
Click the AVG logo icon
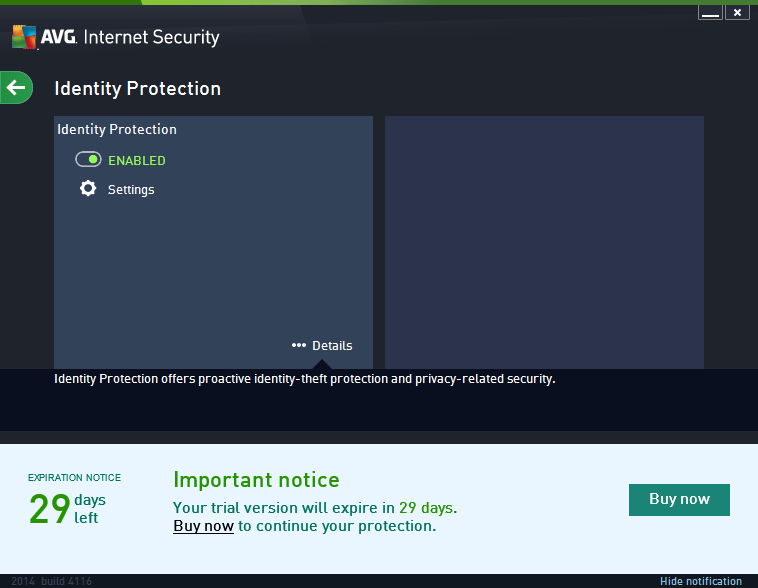[25, 38]
